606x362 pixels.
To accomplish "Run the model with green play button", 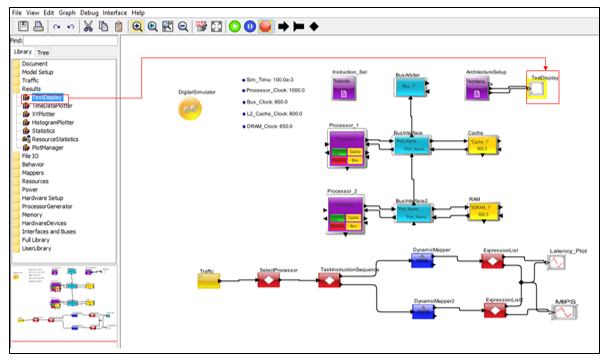I will pyautogui.click(x=235, y=26).
